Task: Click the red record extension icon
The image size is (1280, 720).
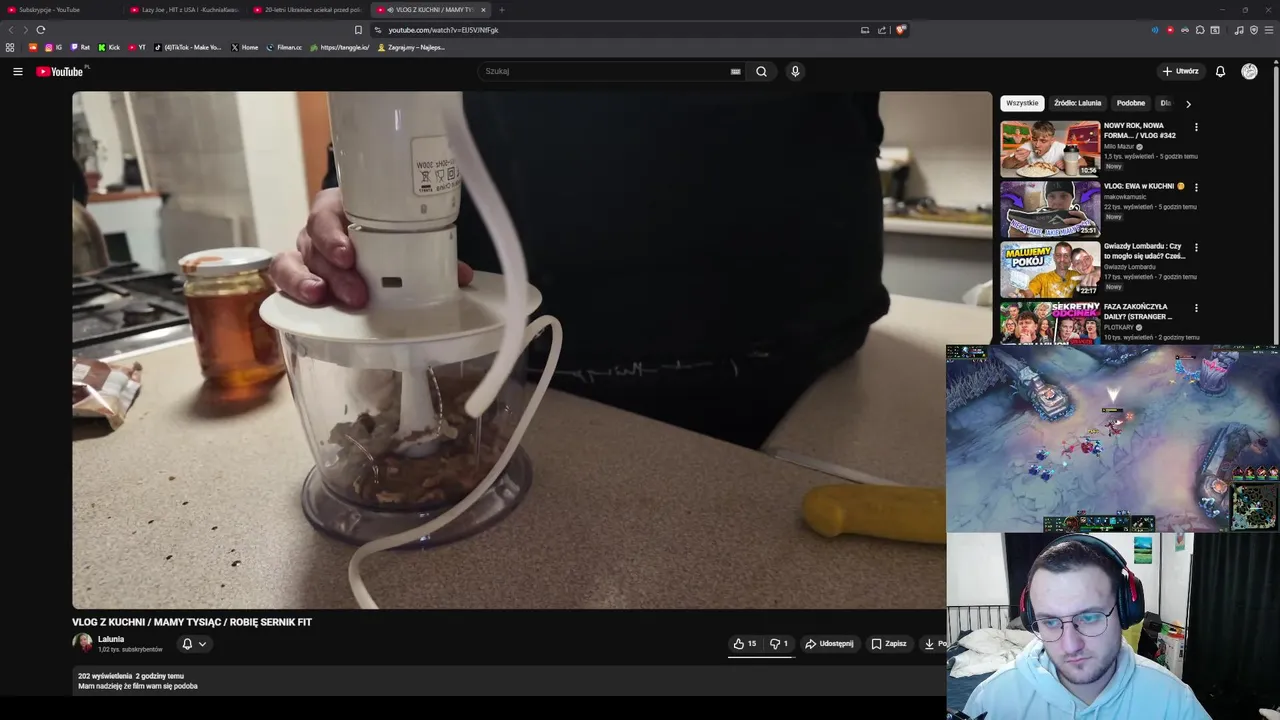Action: tap(1170, 30)
